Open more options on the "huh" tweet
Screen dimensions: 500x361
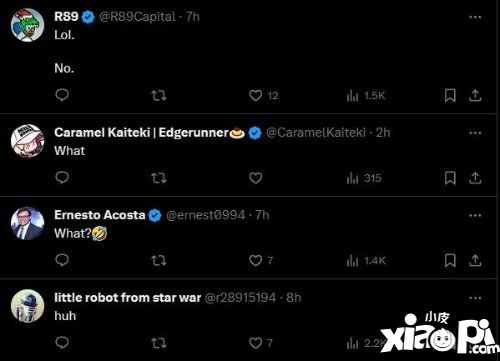pos(475,298)
